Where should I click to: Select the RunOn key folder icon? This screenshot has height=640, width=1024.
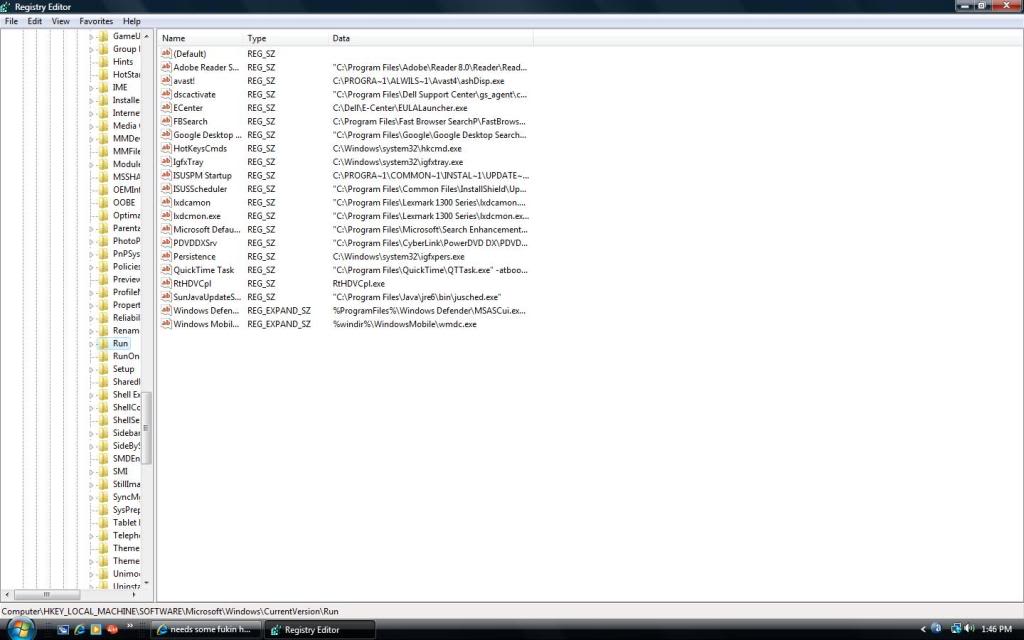point(103,357)
